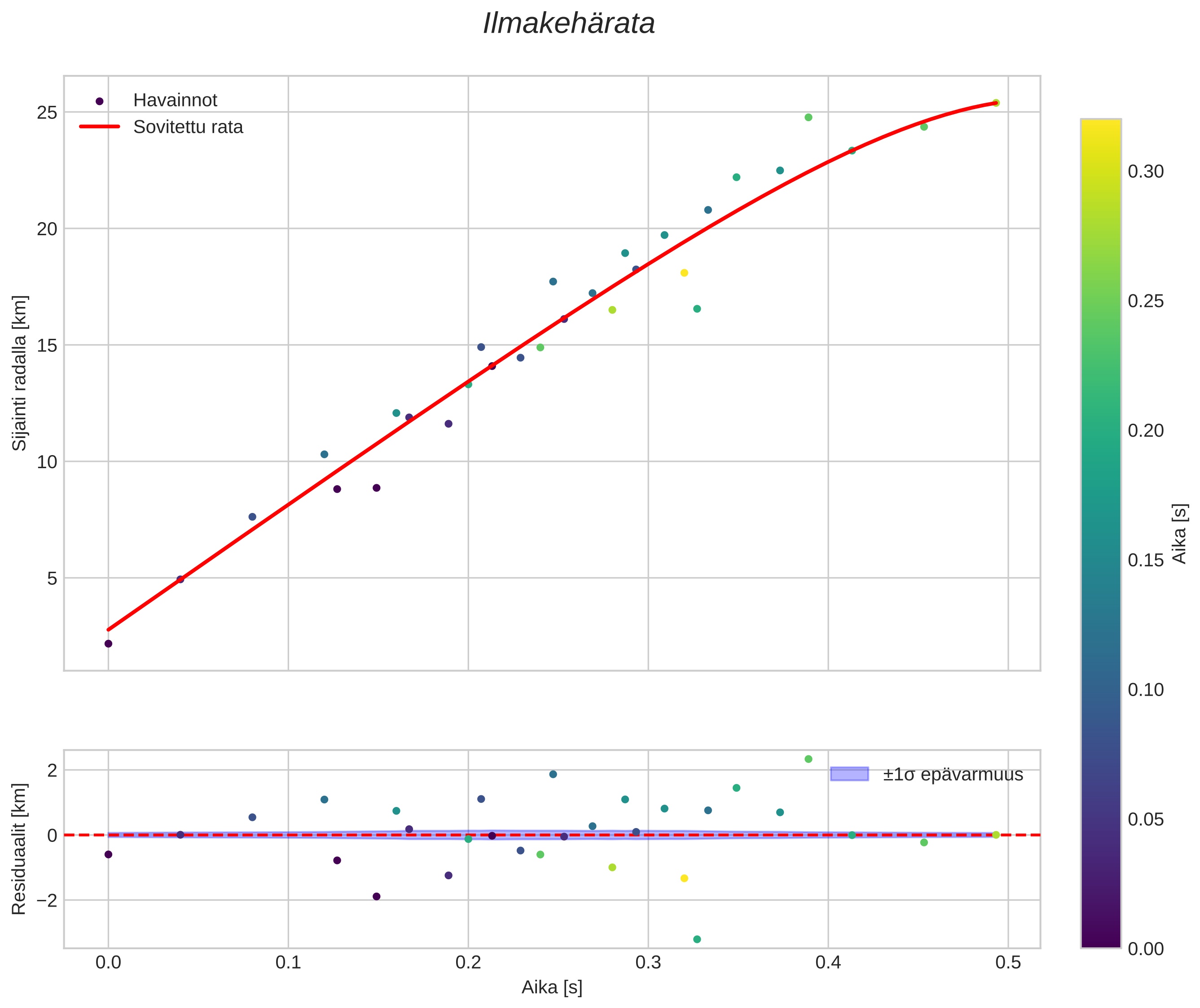This screenshot has width=1200, height=1008.
Task: Click the Sijainti radalla [km] axis label
Action: [19, 373]
